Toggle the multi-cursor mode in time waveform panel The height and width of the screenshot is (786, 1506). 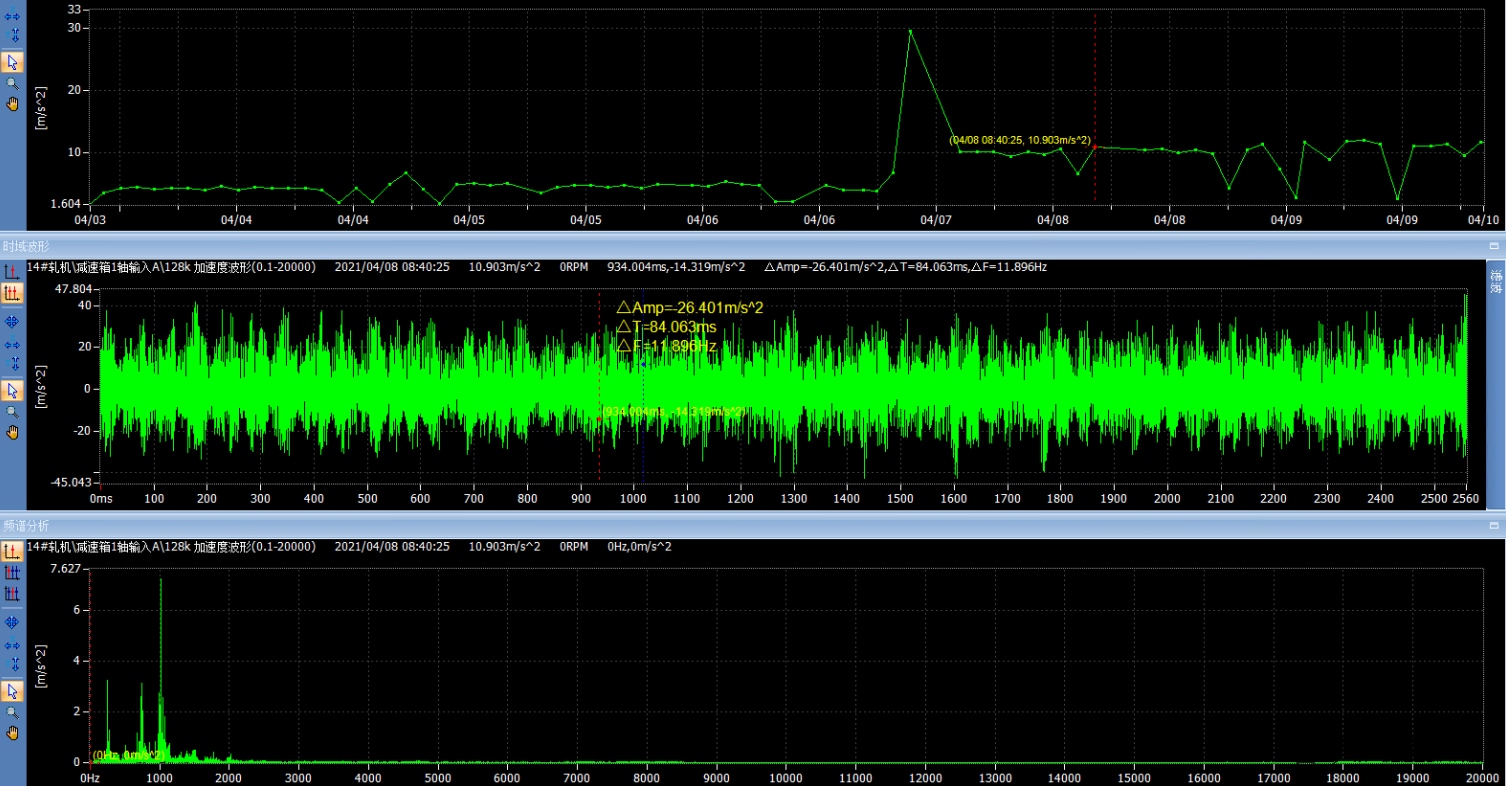point(13,293)
